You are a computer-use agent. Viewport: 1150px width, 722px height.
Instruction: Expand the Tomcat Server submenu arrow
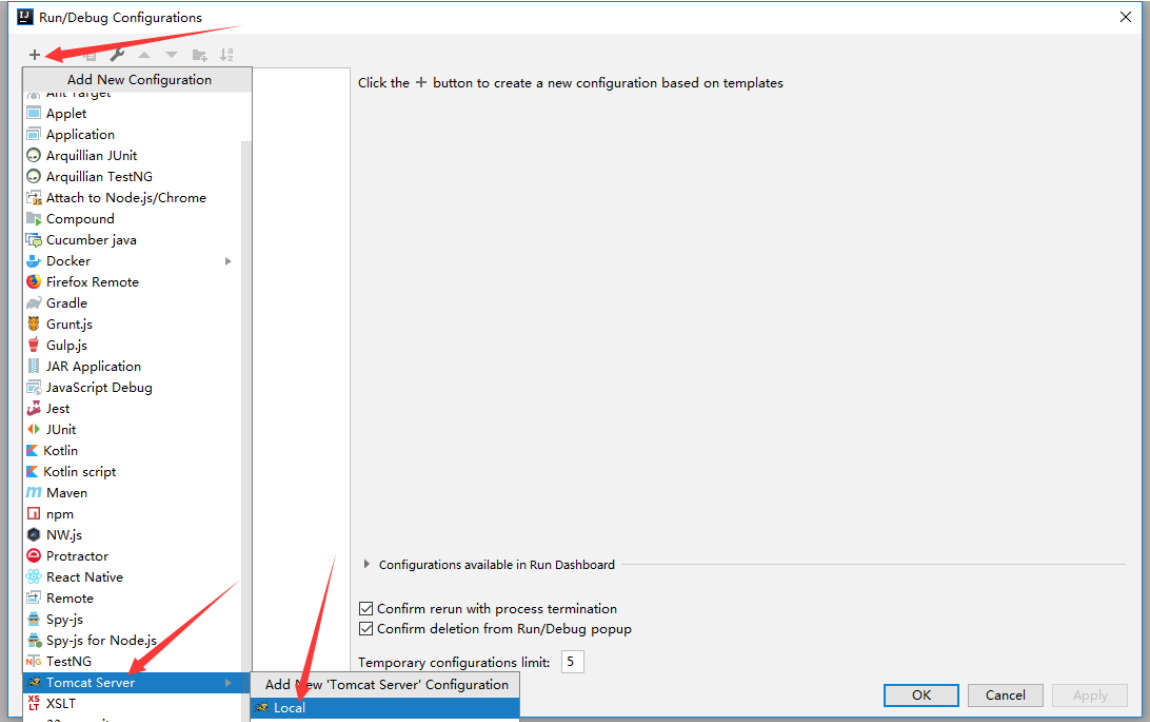coord(228,683)
